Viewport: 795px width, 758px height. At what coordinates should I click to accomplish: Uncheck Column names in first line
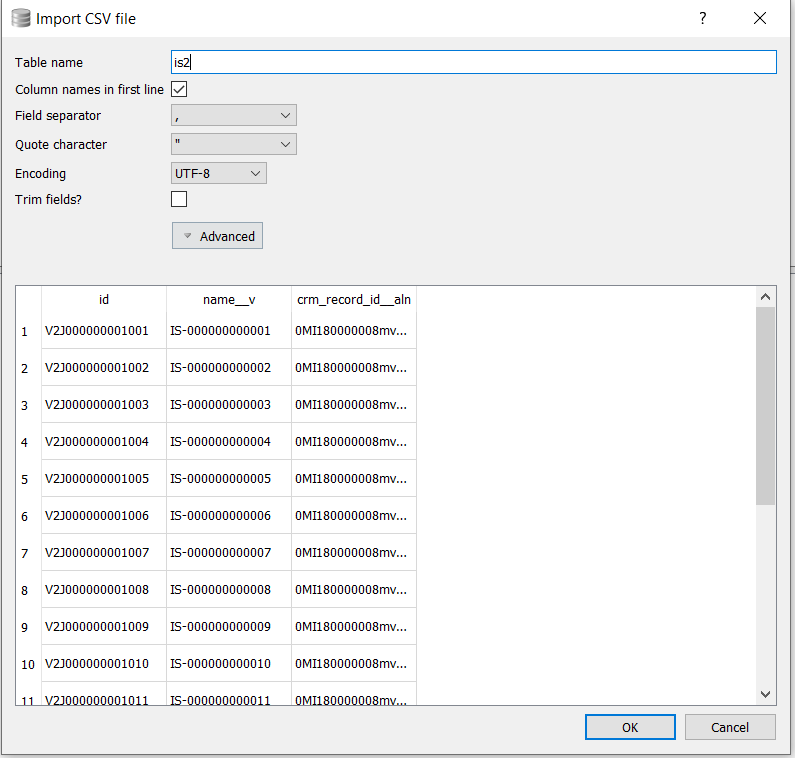[x=180, y=90]
